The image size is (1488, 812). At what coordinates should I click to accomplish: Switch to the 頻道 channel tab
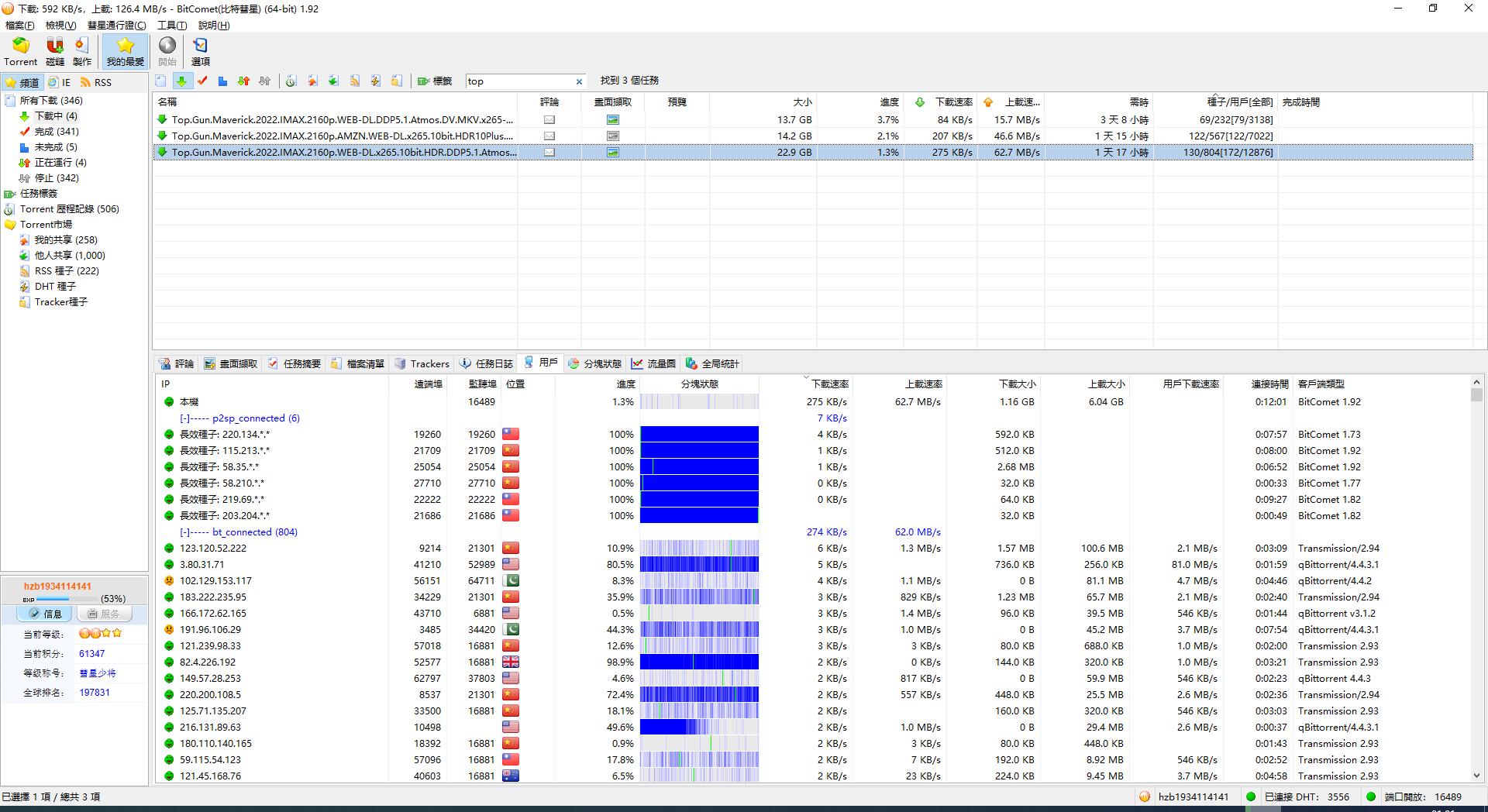click(22, 82)
